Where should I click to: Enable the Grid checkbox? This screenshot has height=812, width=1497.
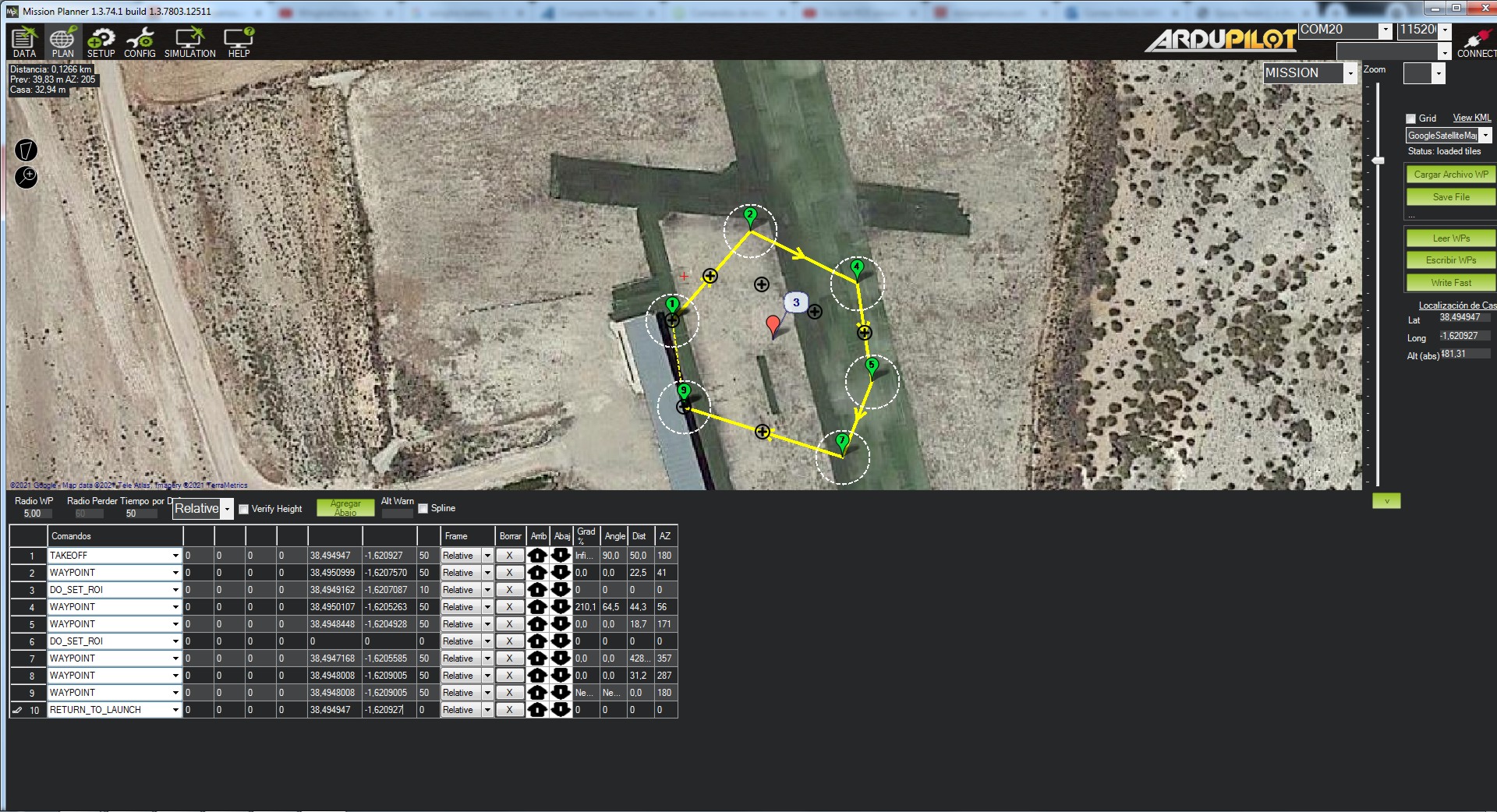click(x=1410, y=118)
